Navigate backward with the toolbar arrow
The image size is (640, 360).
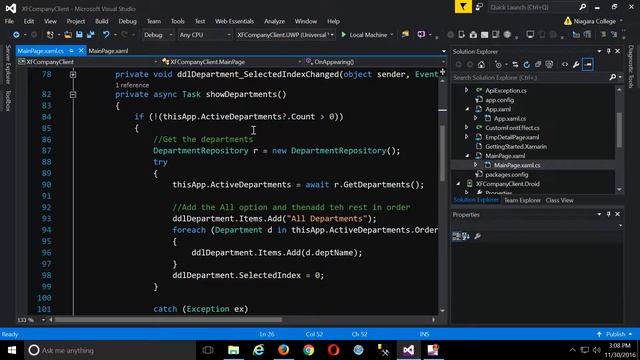[x=16, y=35]
